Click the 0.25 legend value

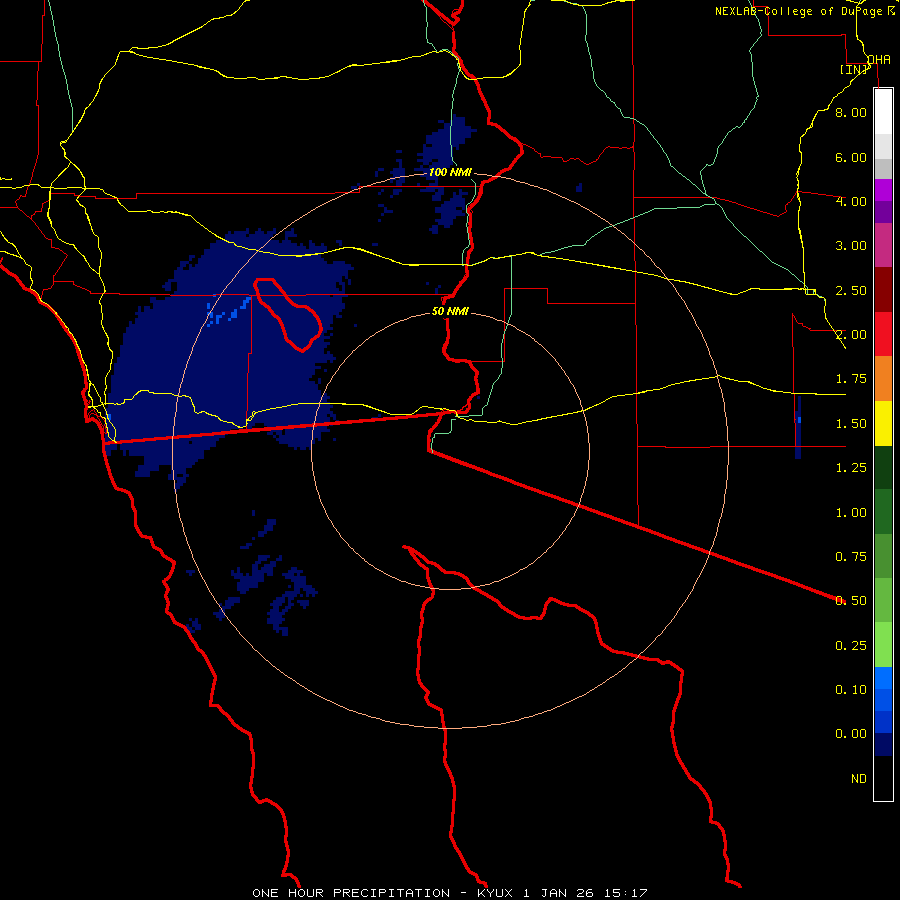pos(851,646)
